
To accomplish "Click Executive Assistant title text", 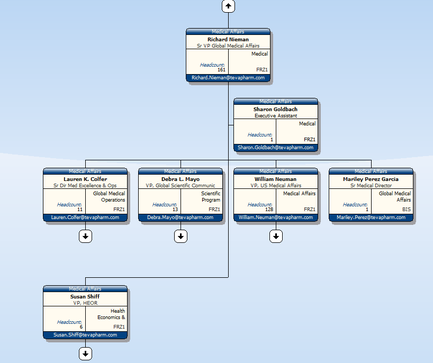I will point(276,116).
